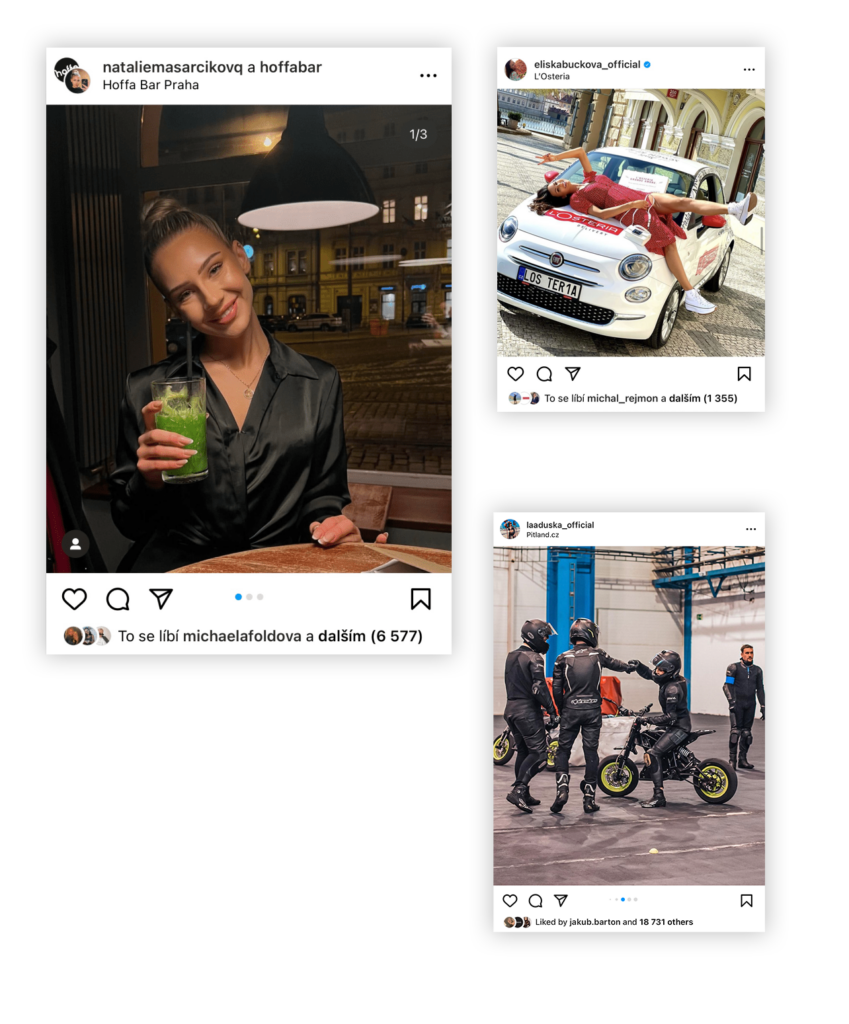Open the L'Osteria Fiat photo
The height and width of the screenshot is (1024, 849).
point(631,223)
